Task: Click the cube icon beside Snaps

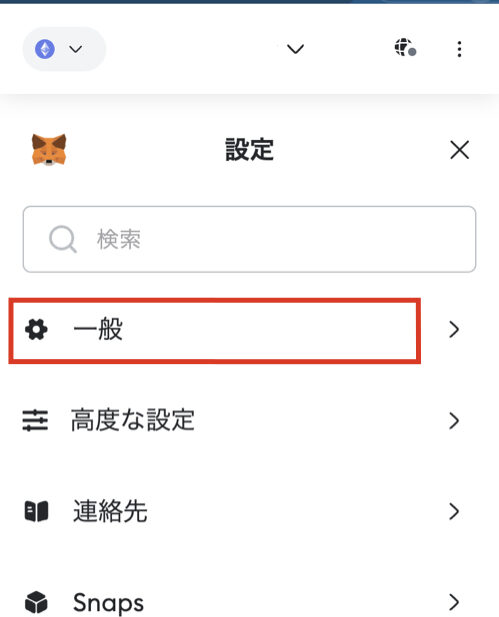Action: coord(36,602)
